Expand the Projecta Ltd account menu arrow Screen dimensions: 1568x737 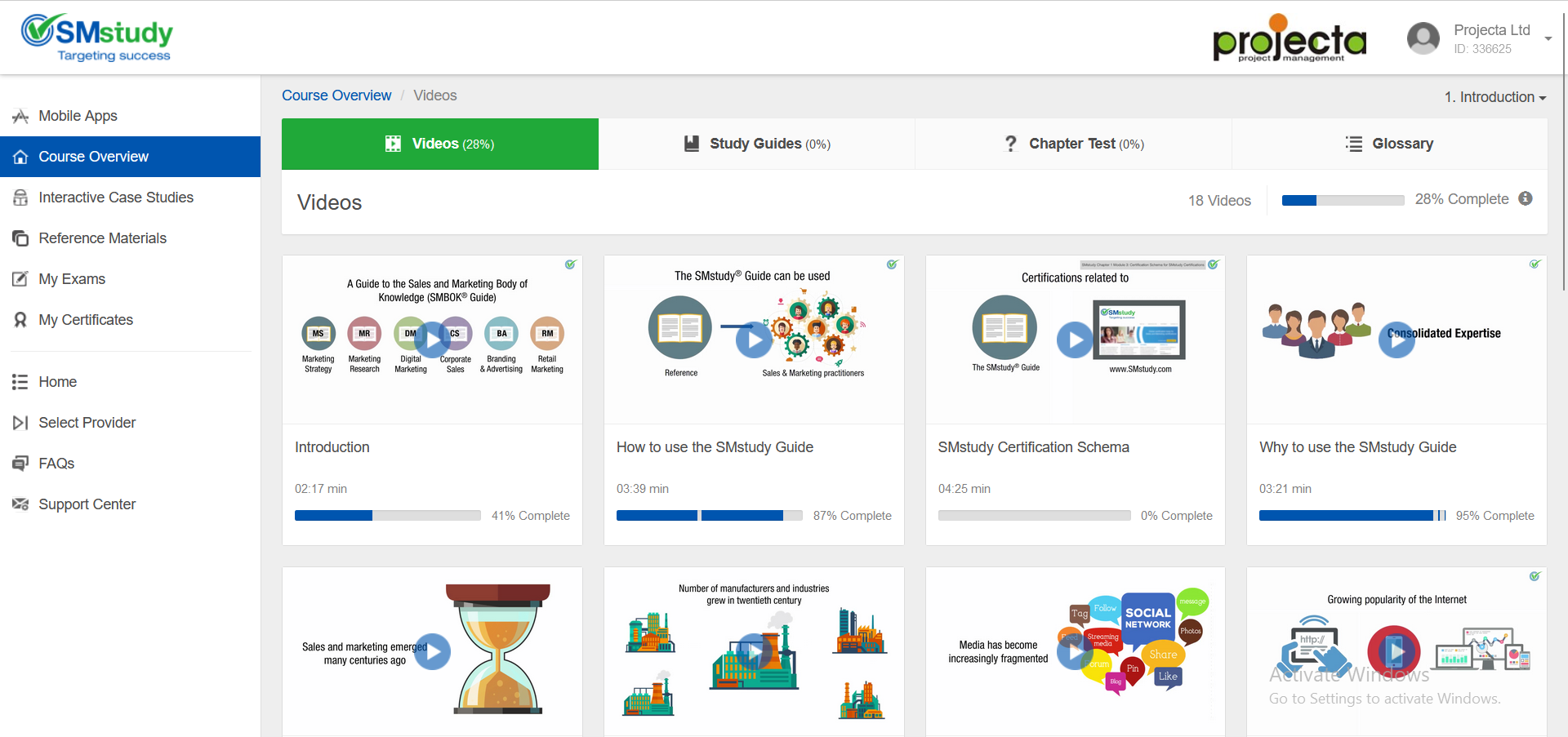pos(1548,38)
